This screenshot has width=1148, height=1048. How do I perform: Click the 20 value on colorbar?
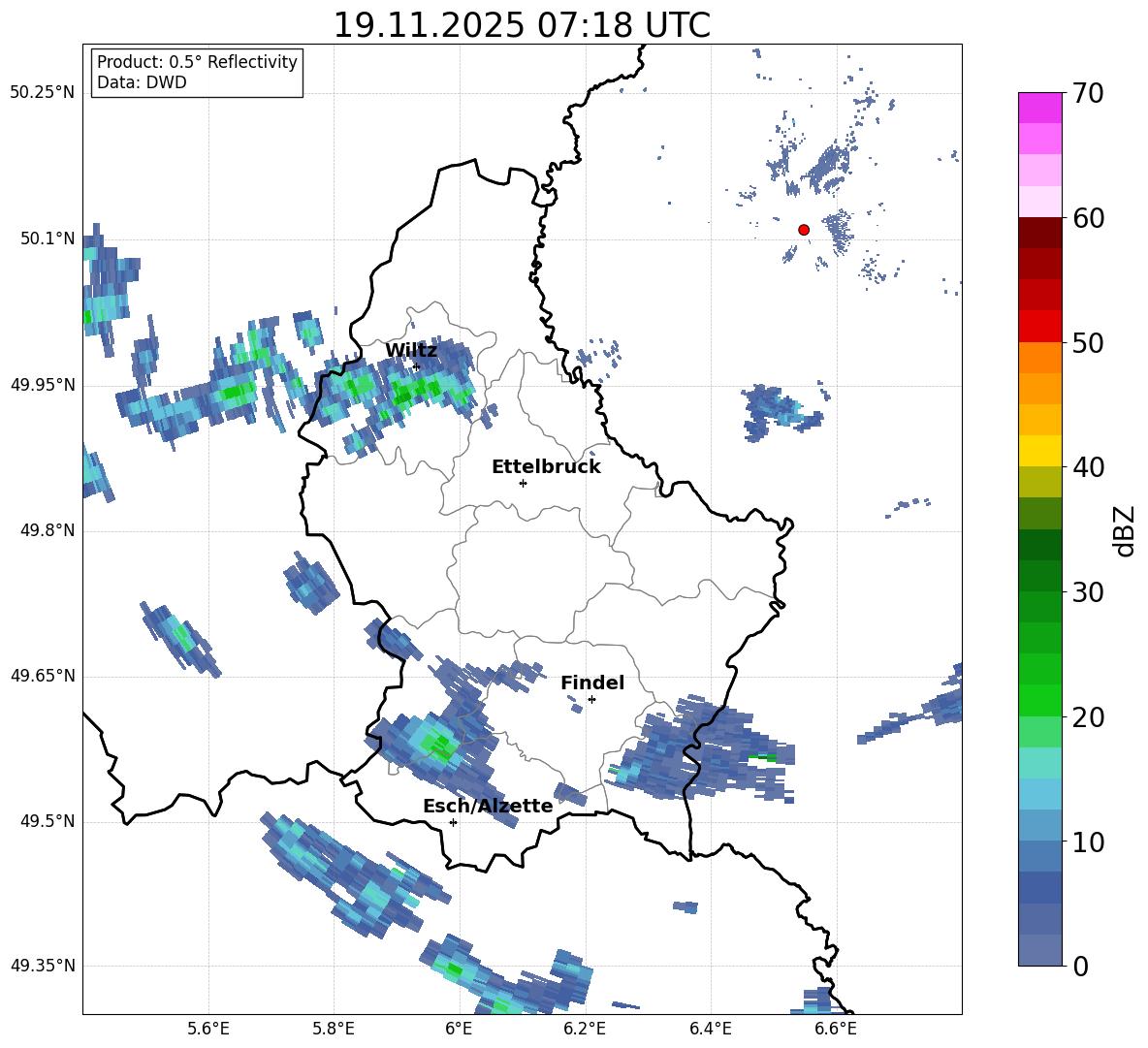[x=1089, y=717]
